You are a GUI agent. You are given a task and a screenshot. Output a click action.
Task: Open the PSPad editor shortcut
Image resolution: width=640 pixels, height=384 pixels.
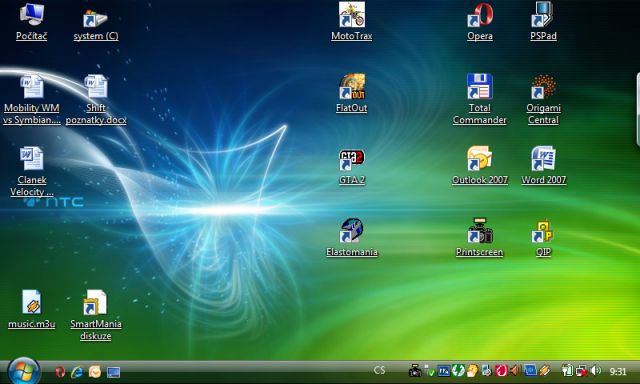click(x=543, y=21)
